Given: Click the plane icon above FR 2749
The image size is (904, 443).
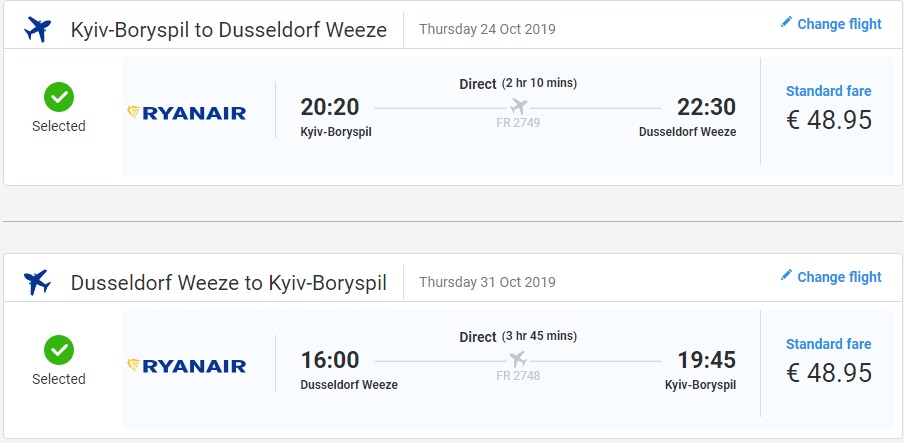Looking at the screenshot, I should pos(518,106).
